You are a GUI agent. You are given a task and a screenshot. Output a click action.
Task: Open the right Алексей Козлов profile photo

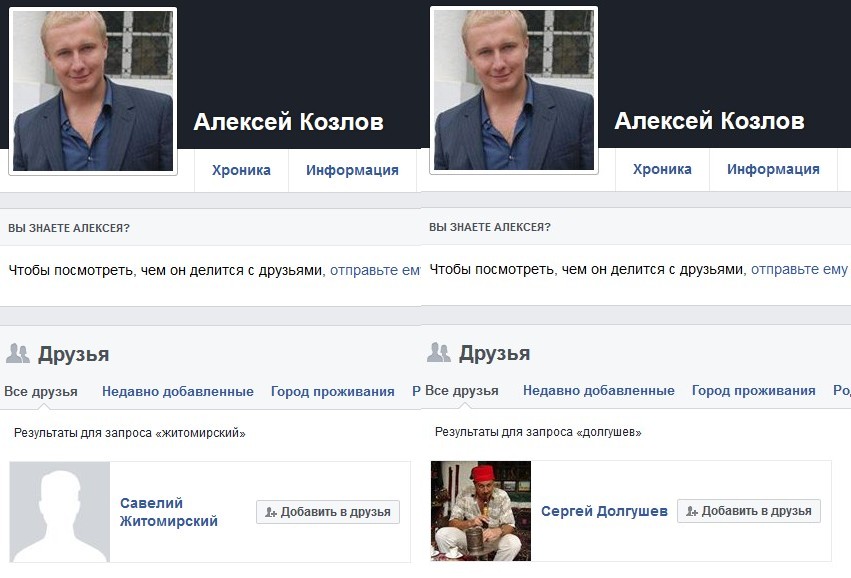(514, 90)
